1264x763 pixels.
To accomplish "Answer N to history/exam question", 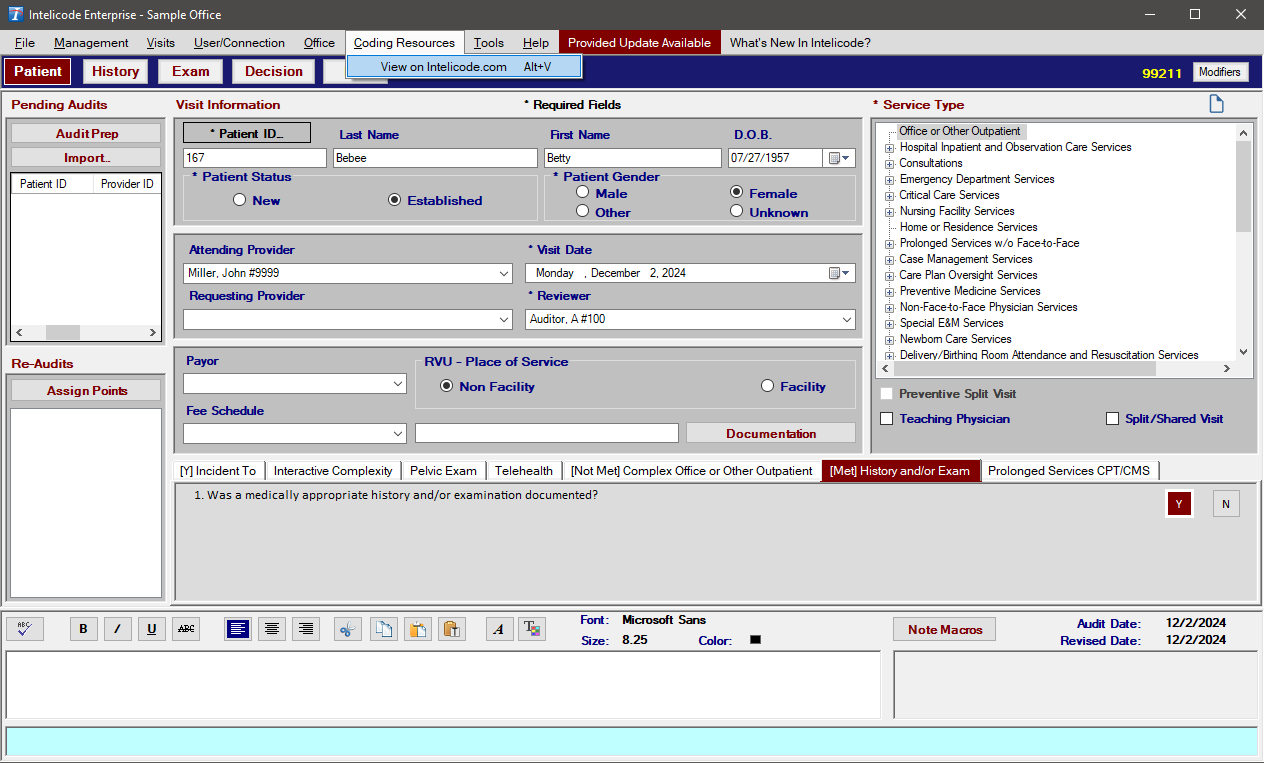I will point(1226,504).
